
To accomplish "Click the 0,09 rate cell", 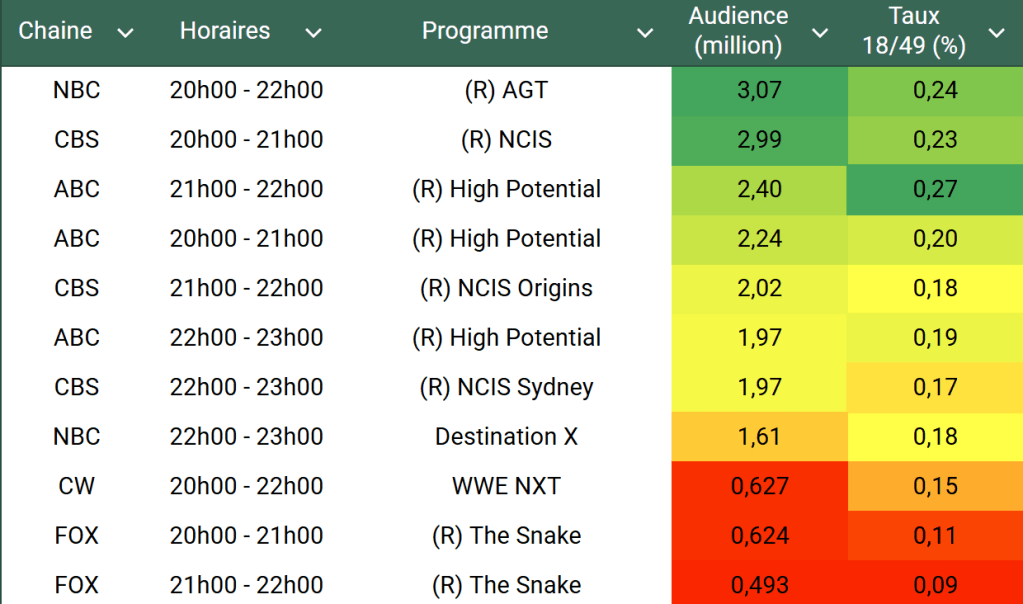I will coord(935,584).
